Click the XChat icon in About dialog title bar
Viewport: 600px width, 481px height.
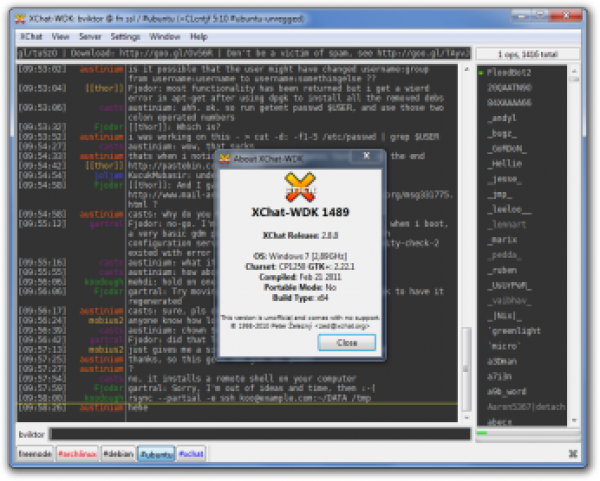pyautogui.click(x=225, y=159)
